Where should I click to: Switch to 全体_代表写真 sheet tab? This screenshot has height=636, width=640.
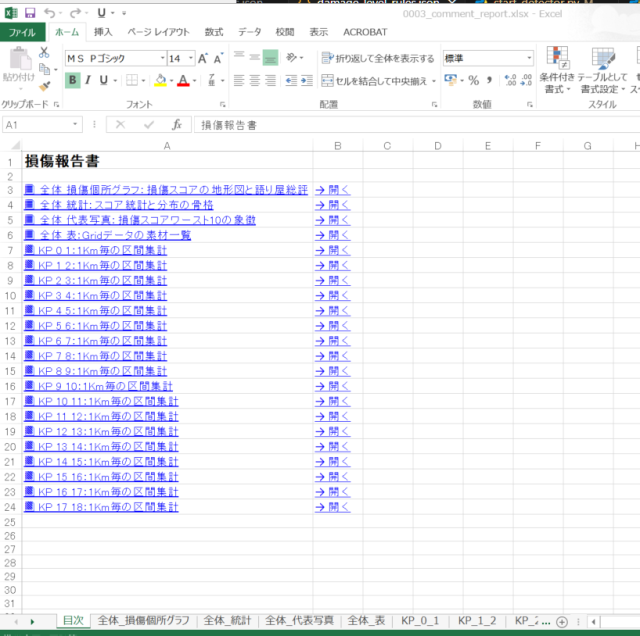tap(300, 621)
